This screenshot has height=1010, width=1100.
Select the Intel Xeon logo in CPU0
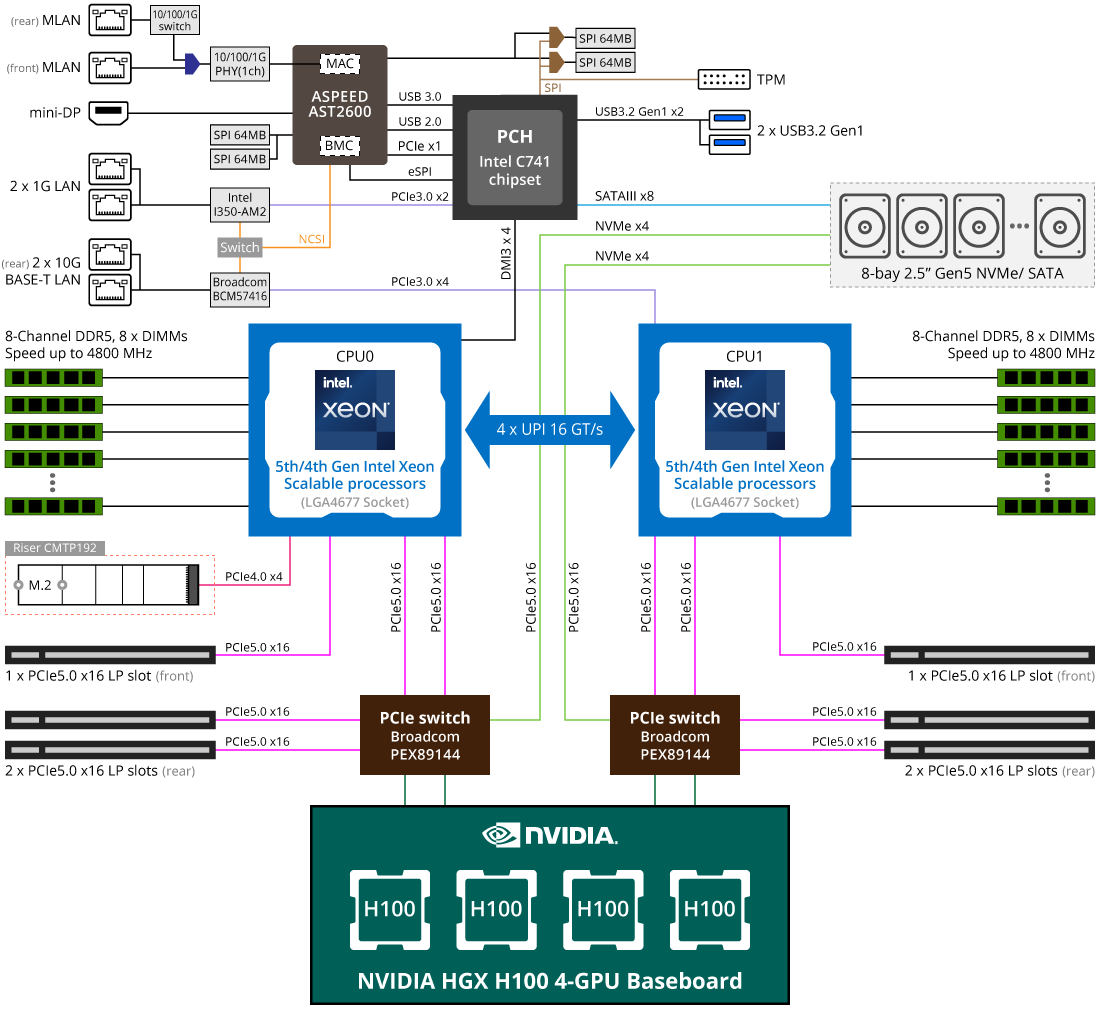(x=355, y=410)
